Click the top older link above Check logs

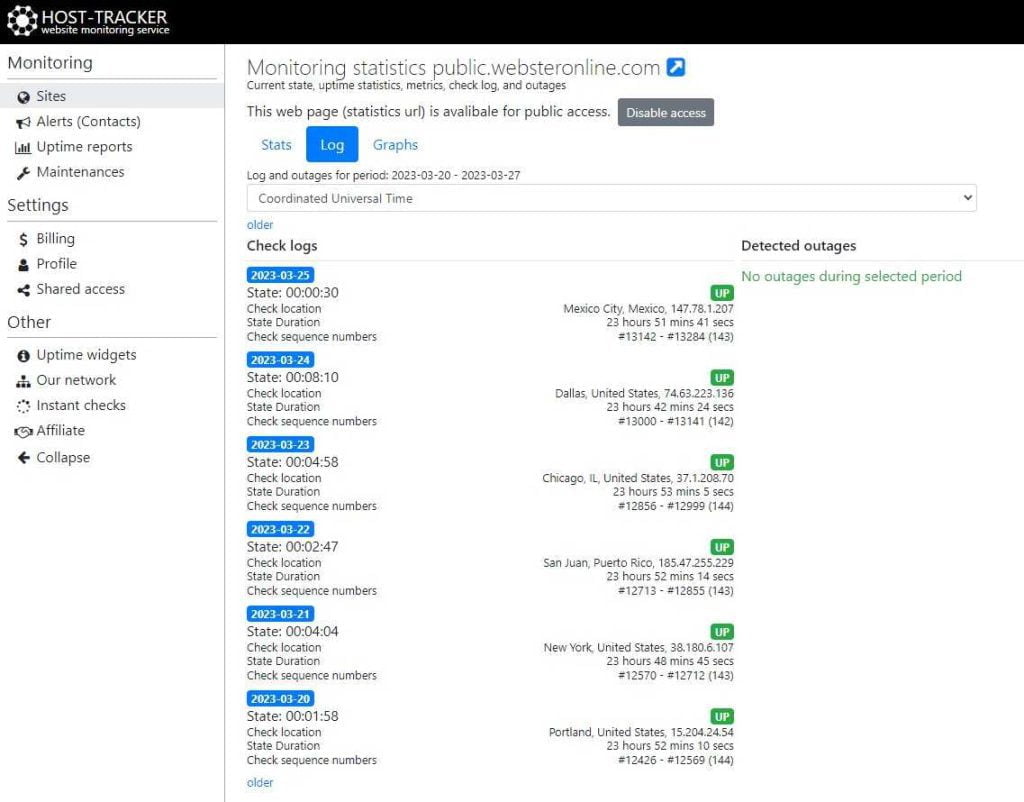(260, 225)
